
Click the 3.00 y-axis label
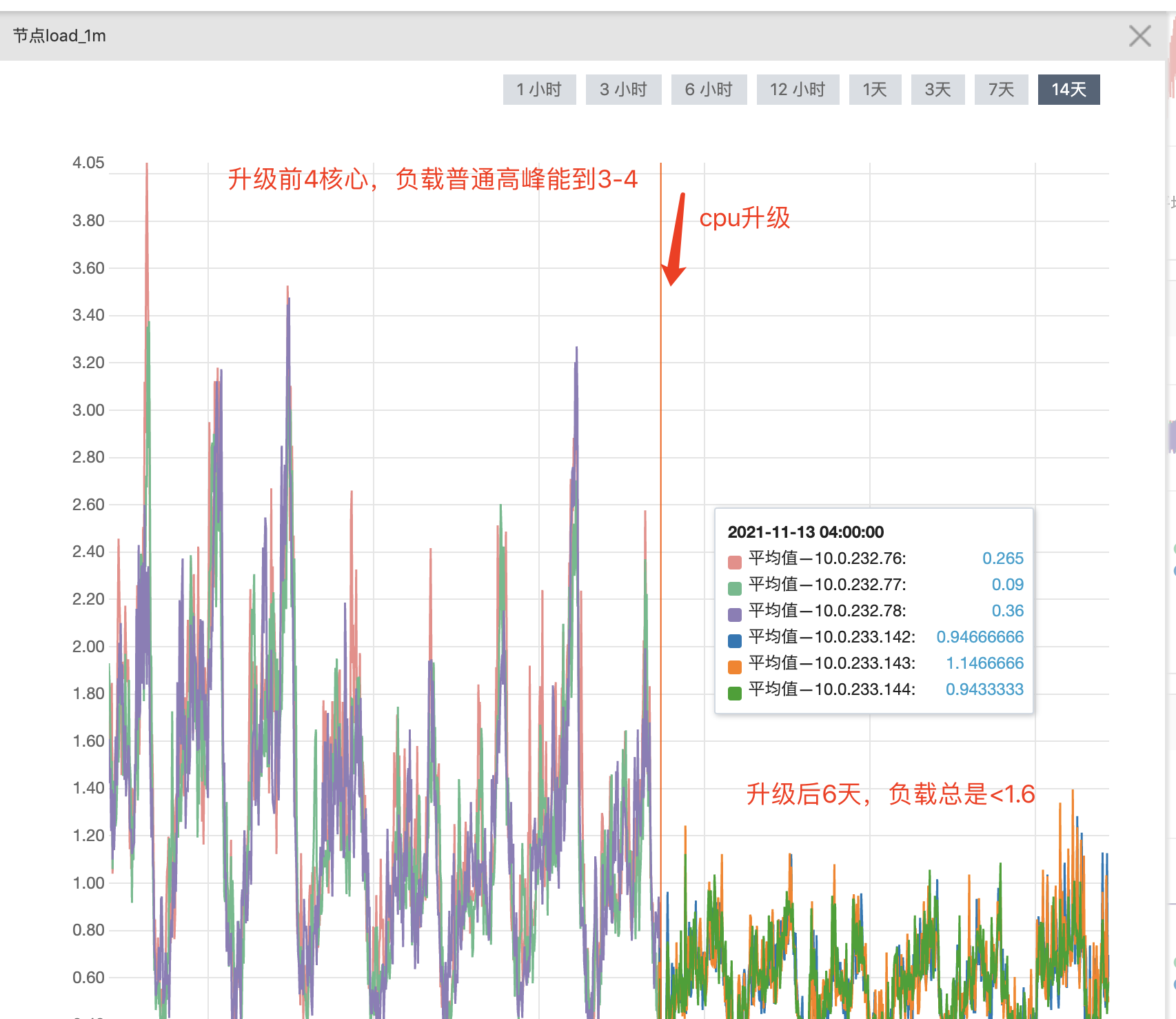[88, 410]
